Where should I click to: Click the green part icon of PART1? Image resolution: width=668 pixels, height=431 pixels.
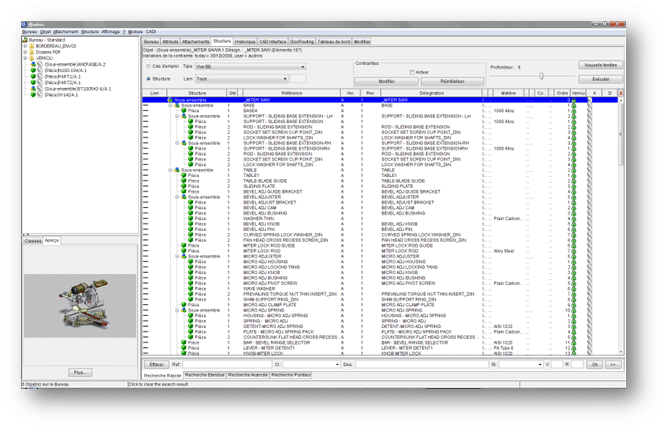[x=33, y=76]
